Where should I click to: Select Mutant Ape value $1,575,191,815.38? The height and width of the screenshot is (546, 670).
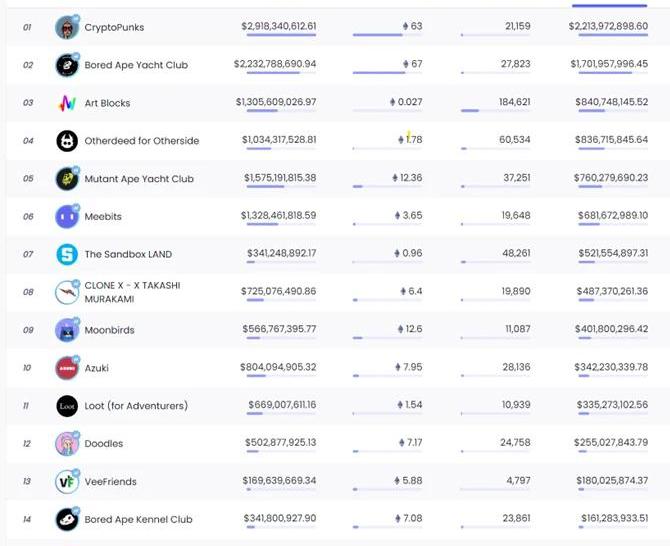[280, 178]
